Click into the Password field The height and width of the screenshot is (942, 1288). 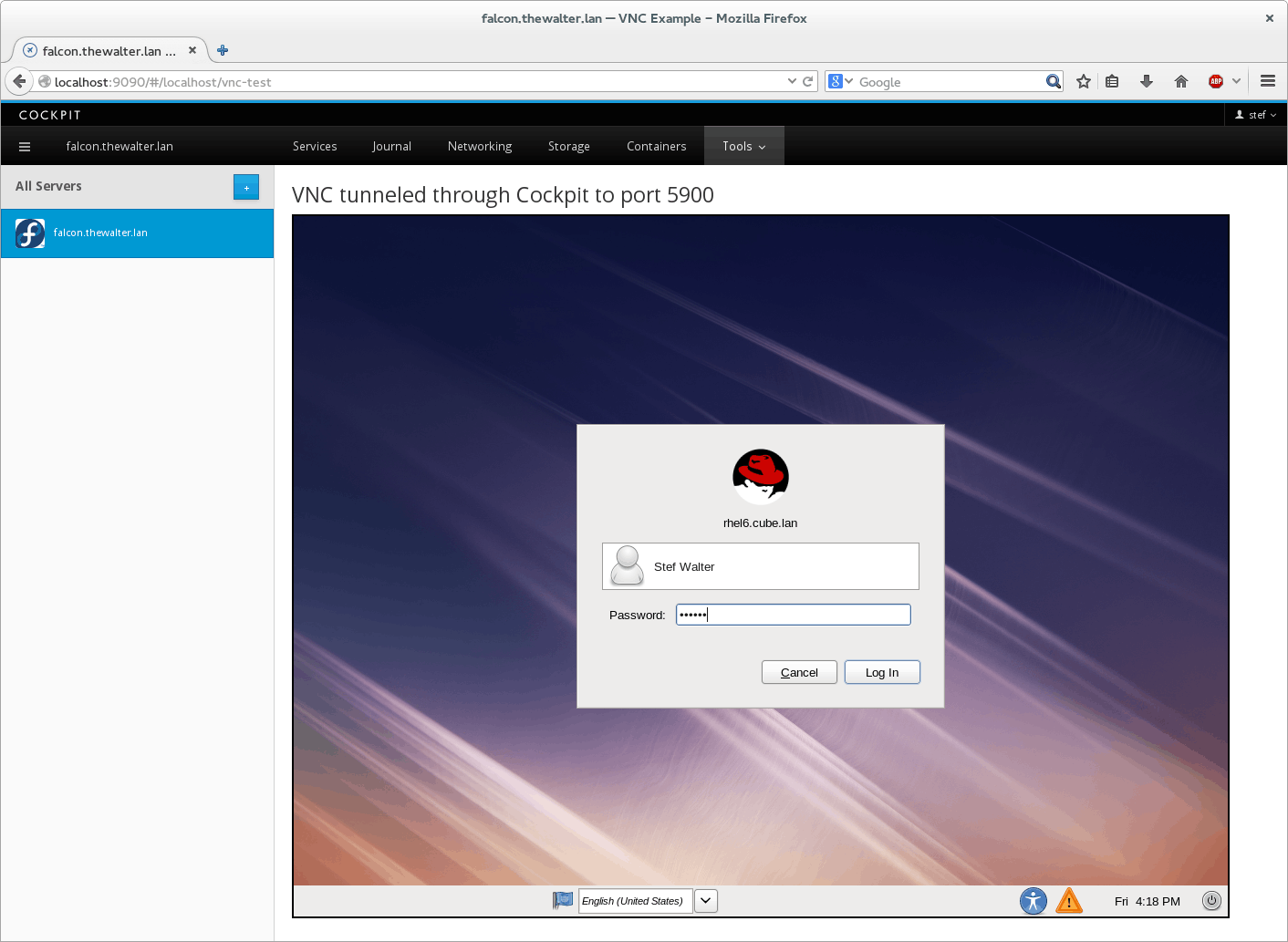[x=793, y=615]
